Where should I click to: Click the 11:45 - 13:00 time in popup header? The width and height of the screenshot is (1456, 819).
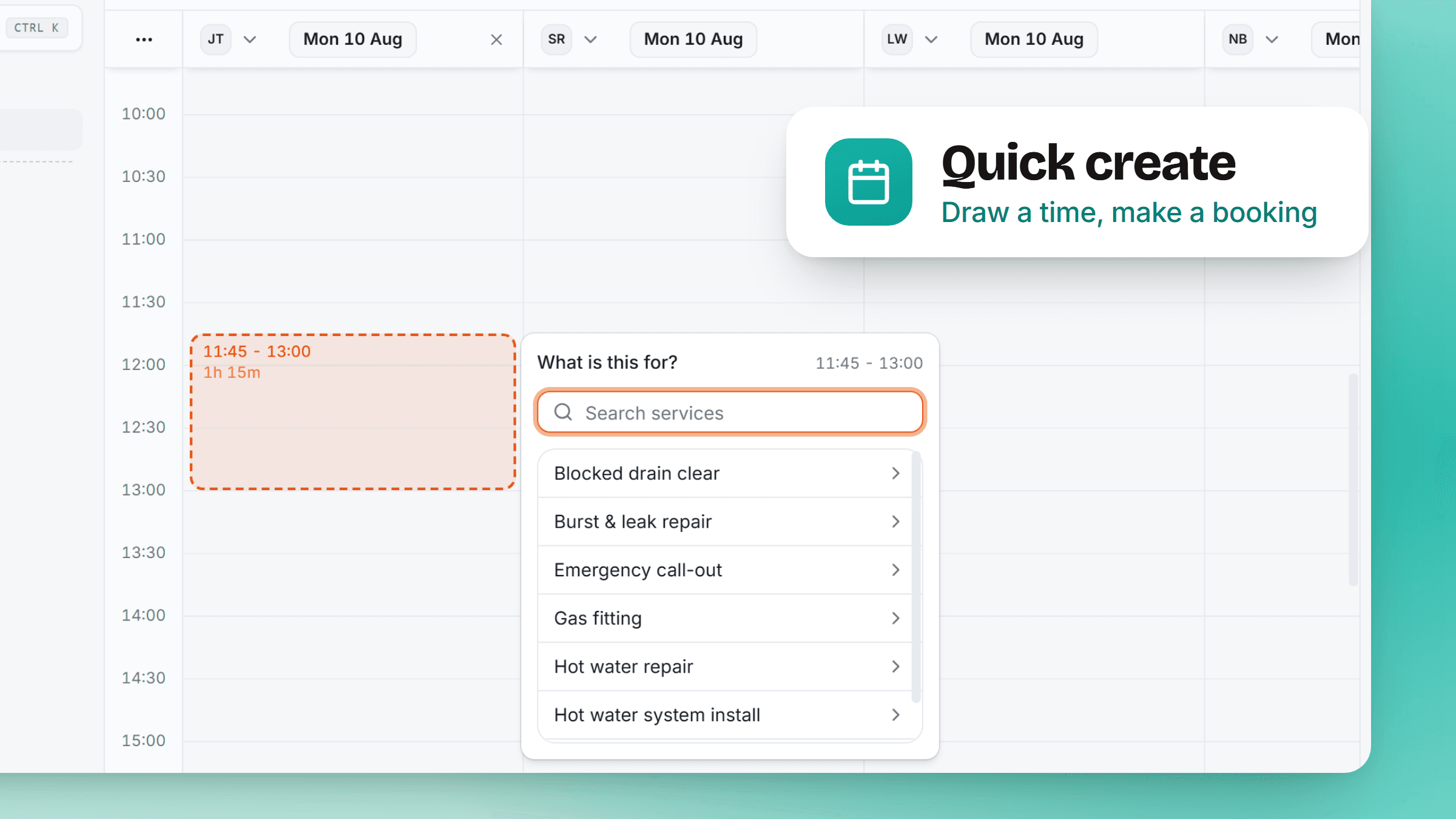point(869,363)
